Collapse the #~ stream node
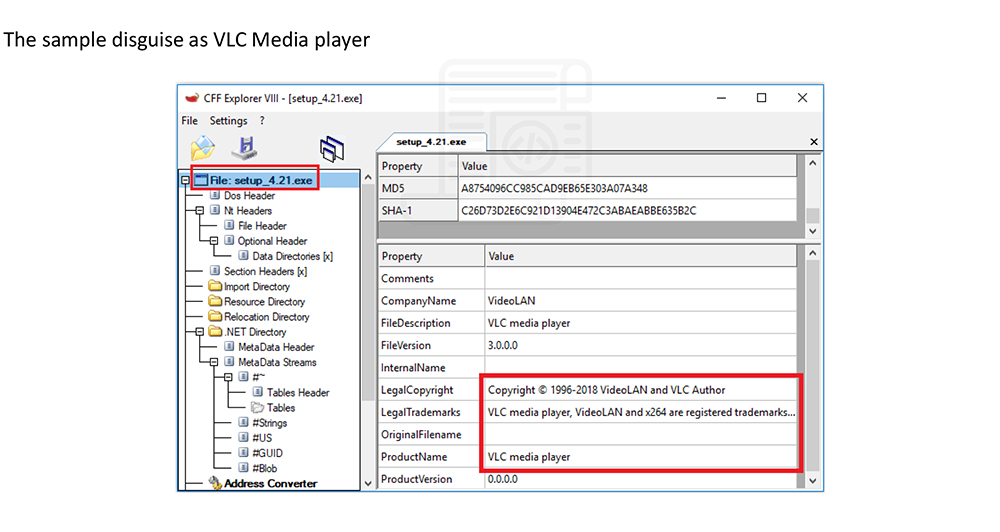This screenshot has width=1000, height=532. (x=228, y=378)
